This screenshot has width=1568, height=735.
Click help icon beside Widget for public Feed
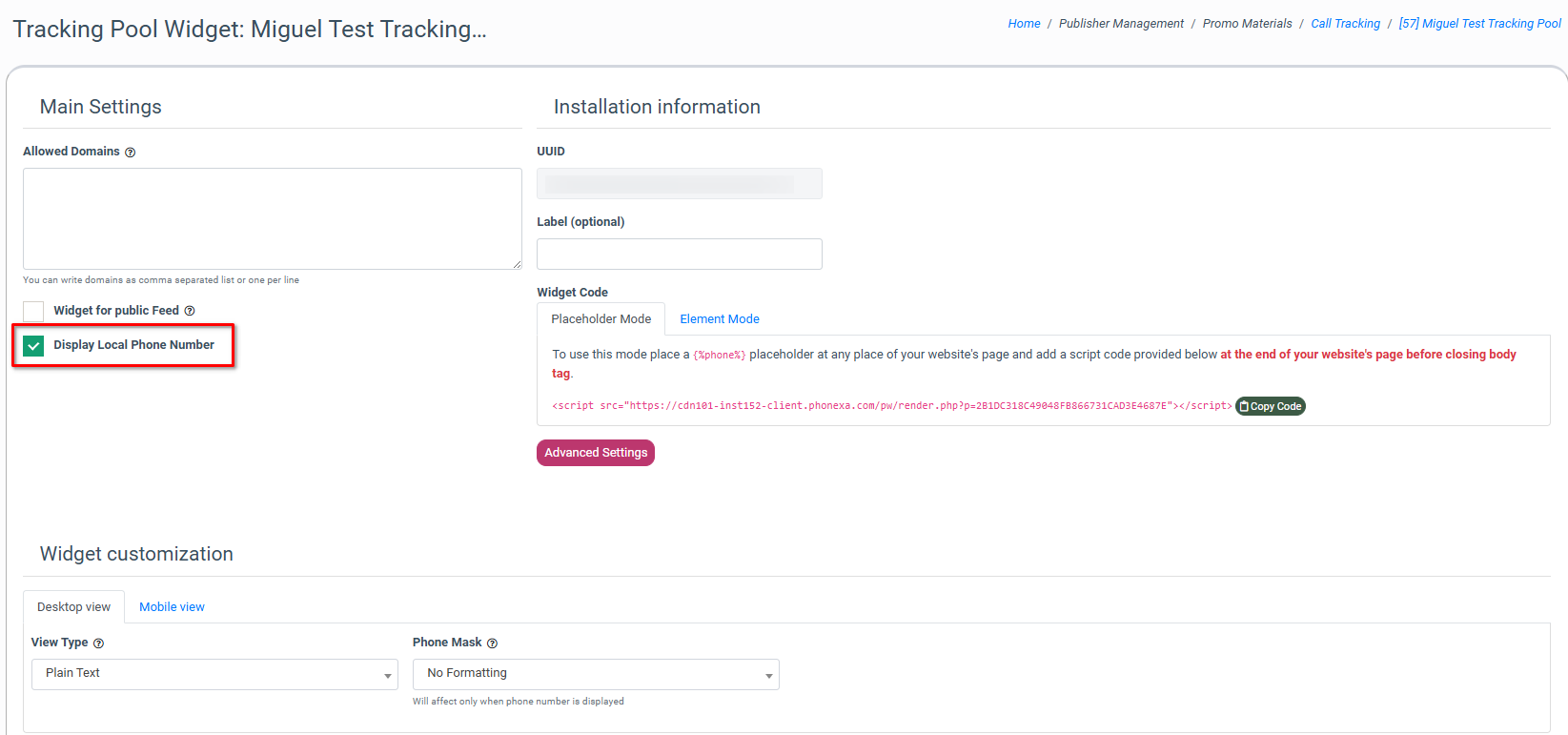pos(190,311)
